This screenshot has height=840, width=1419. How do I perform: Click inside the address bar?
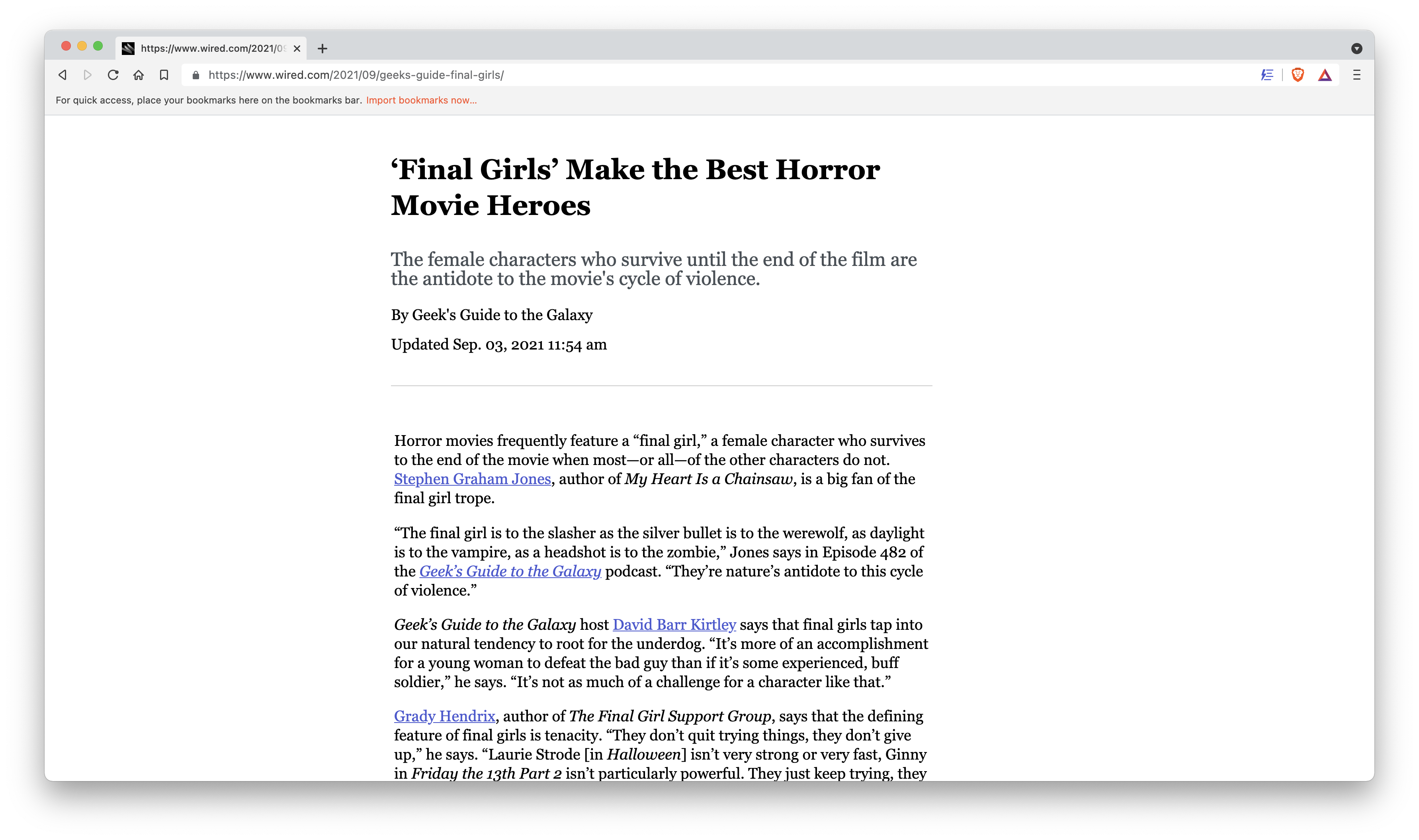point(396,75)
